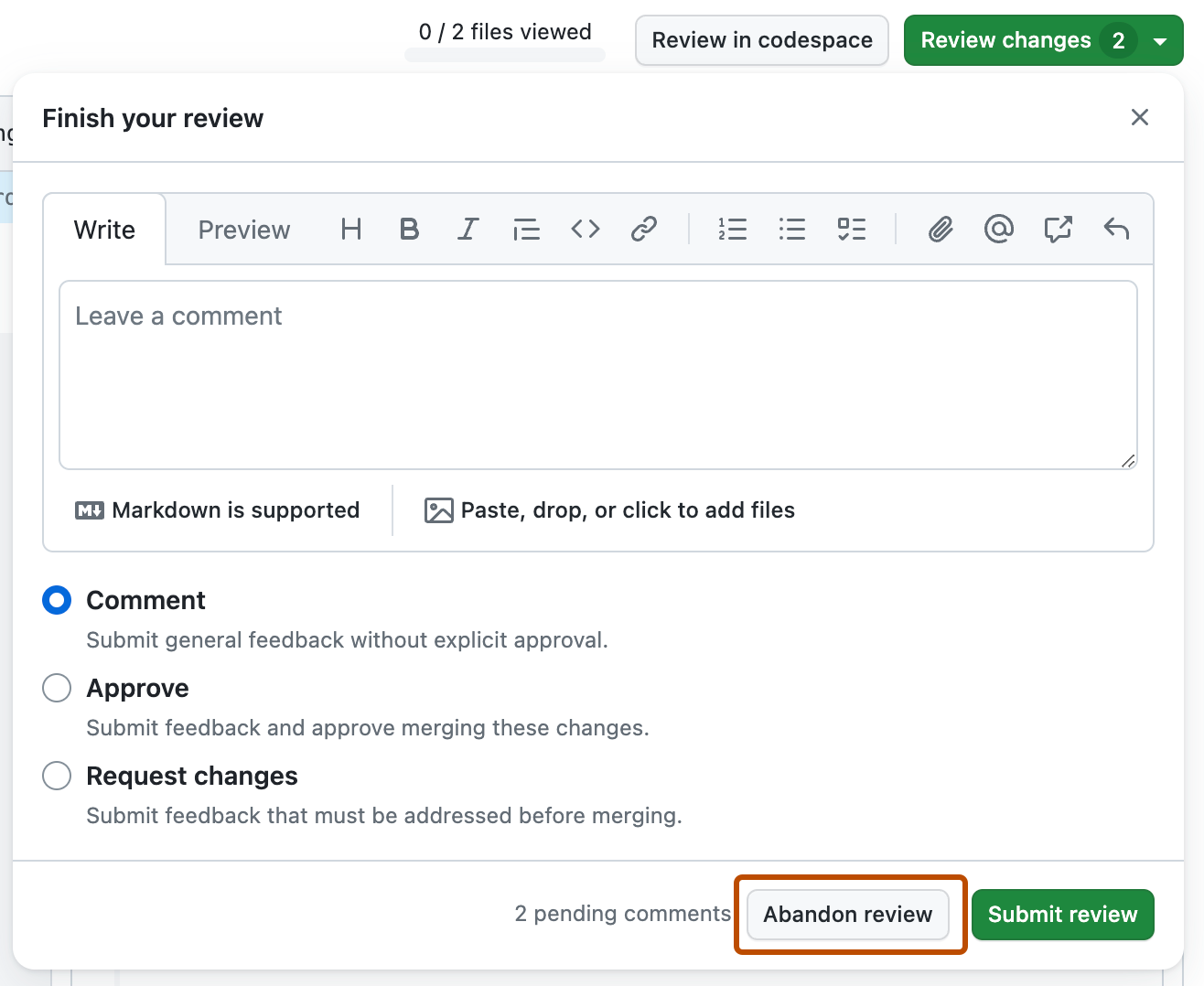1204x986 pixels.
Task: Select the Comment review option
Action: tap(56, 600)
